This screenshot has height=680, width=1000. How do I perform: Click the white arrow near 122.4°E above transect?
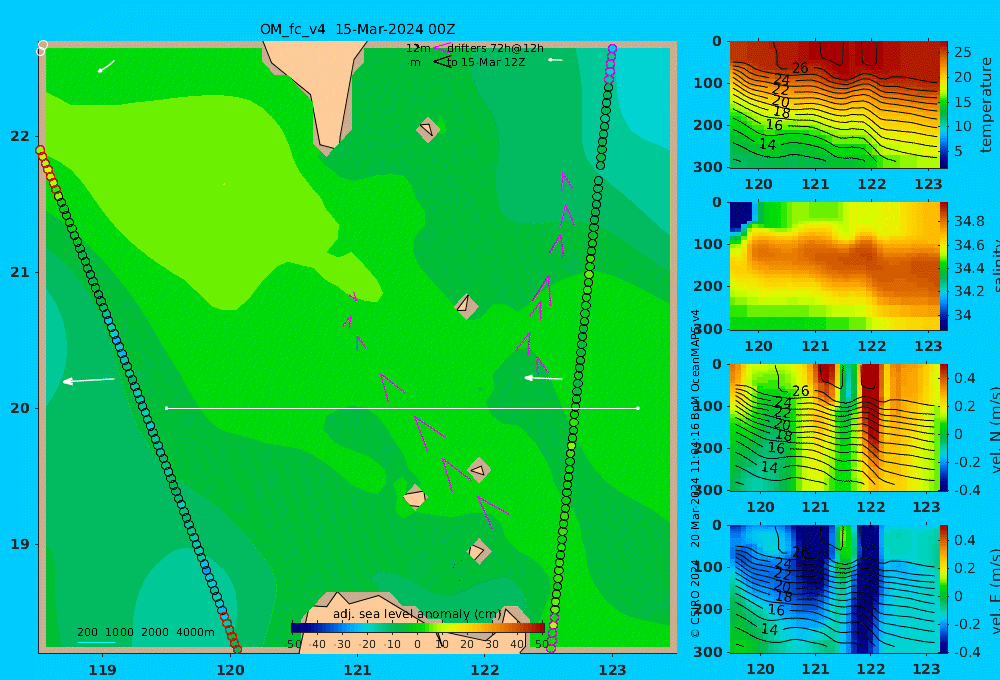pyautogui.click(x=543, y=378)
